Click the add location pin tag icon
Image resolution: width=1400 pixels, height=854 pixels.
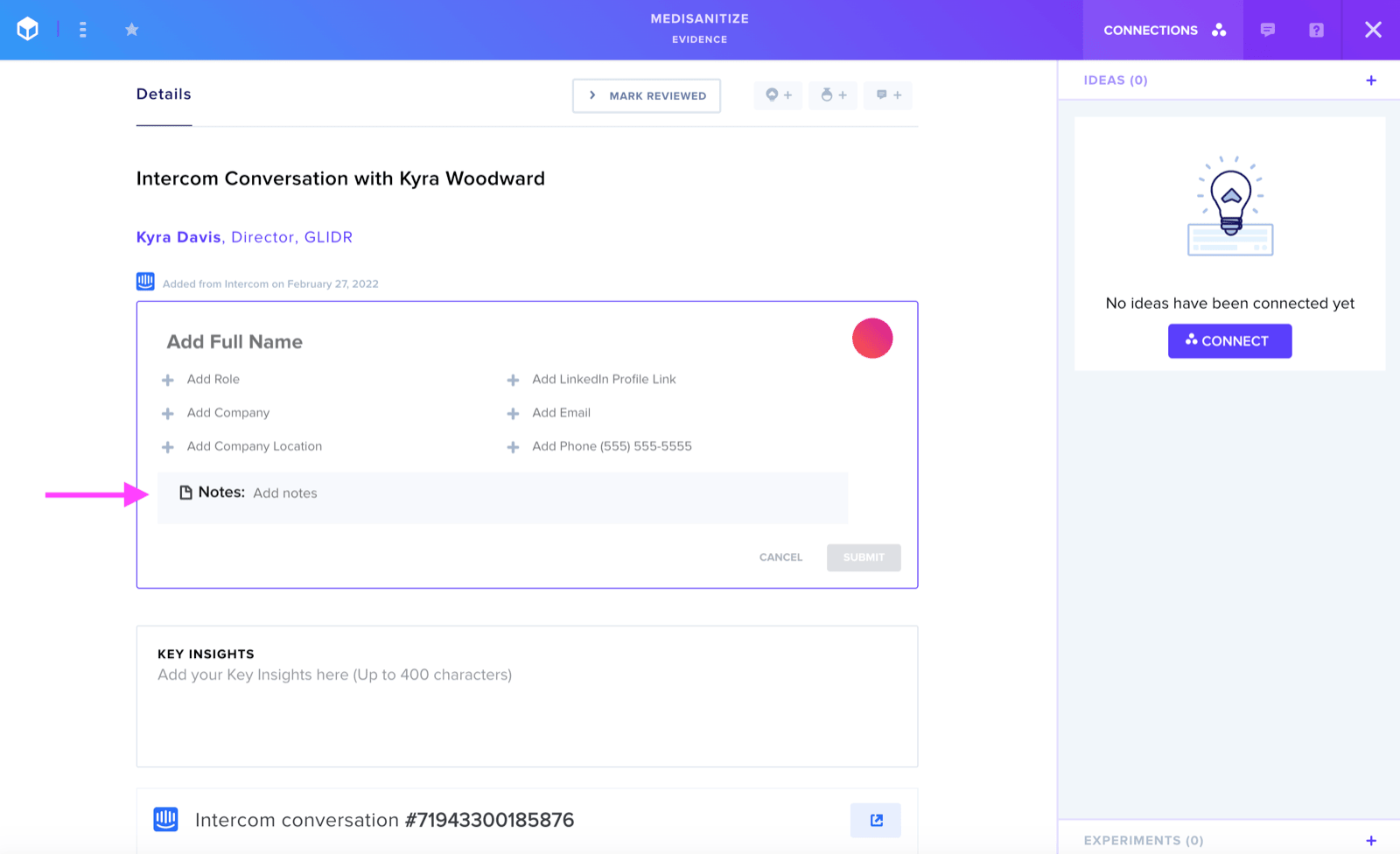coord(779,94)
